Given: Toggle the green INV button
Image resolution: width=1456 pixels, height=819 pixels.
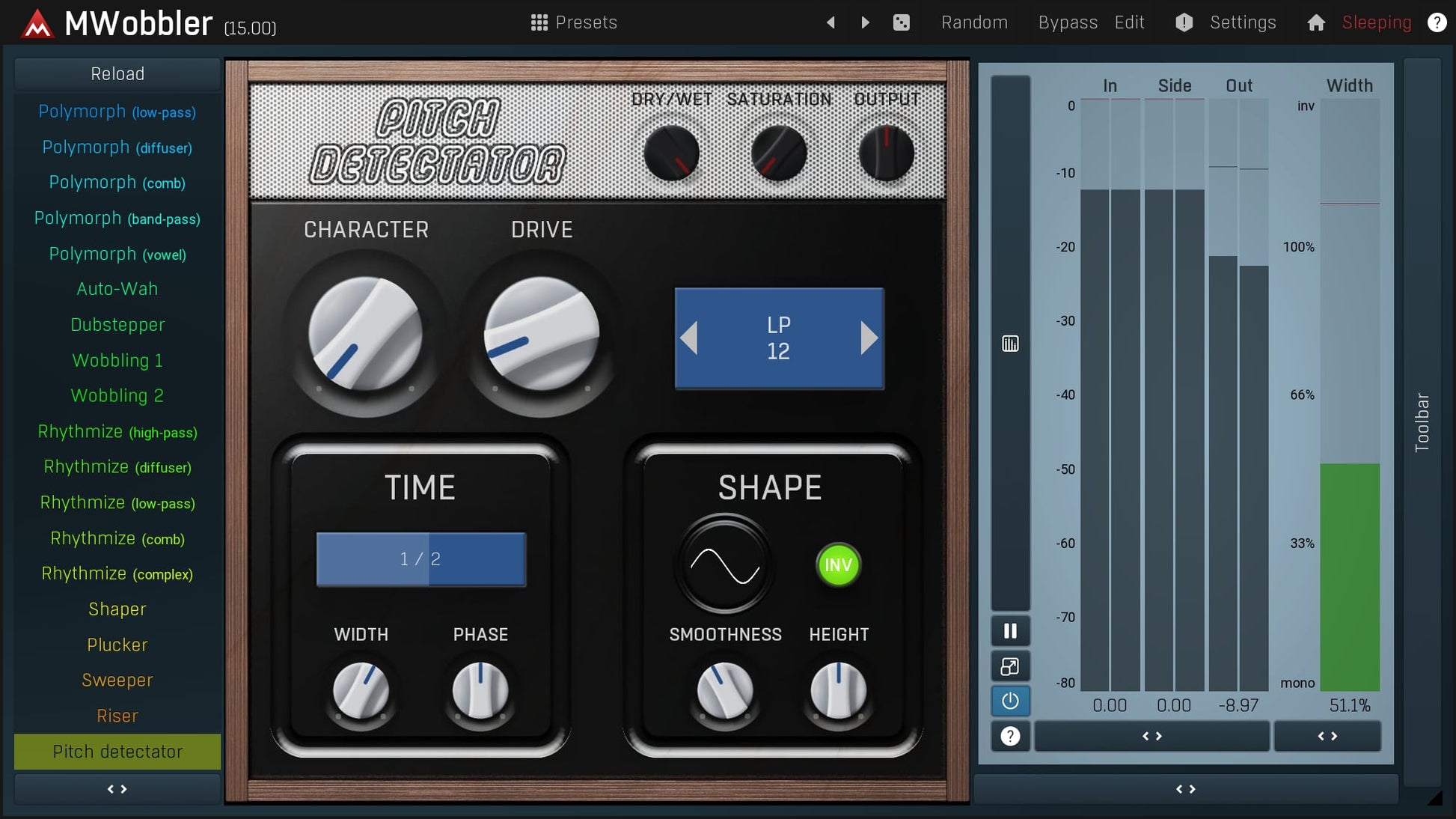Looking at the screenshot, I should [x=838, y=565].
